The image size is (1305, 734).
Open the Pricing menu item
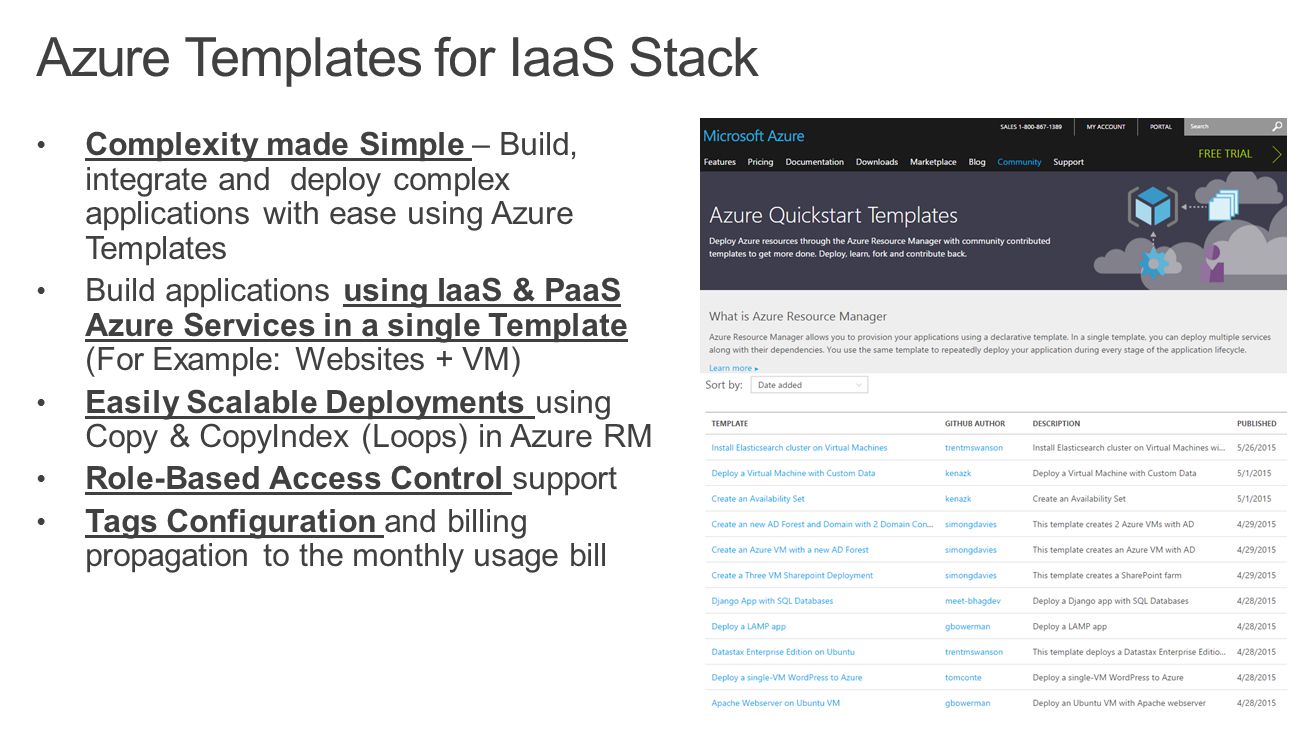coord(760,162)
